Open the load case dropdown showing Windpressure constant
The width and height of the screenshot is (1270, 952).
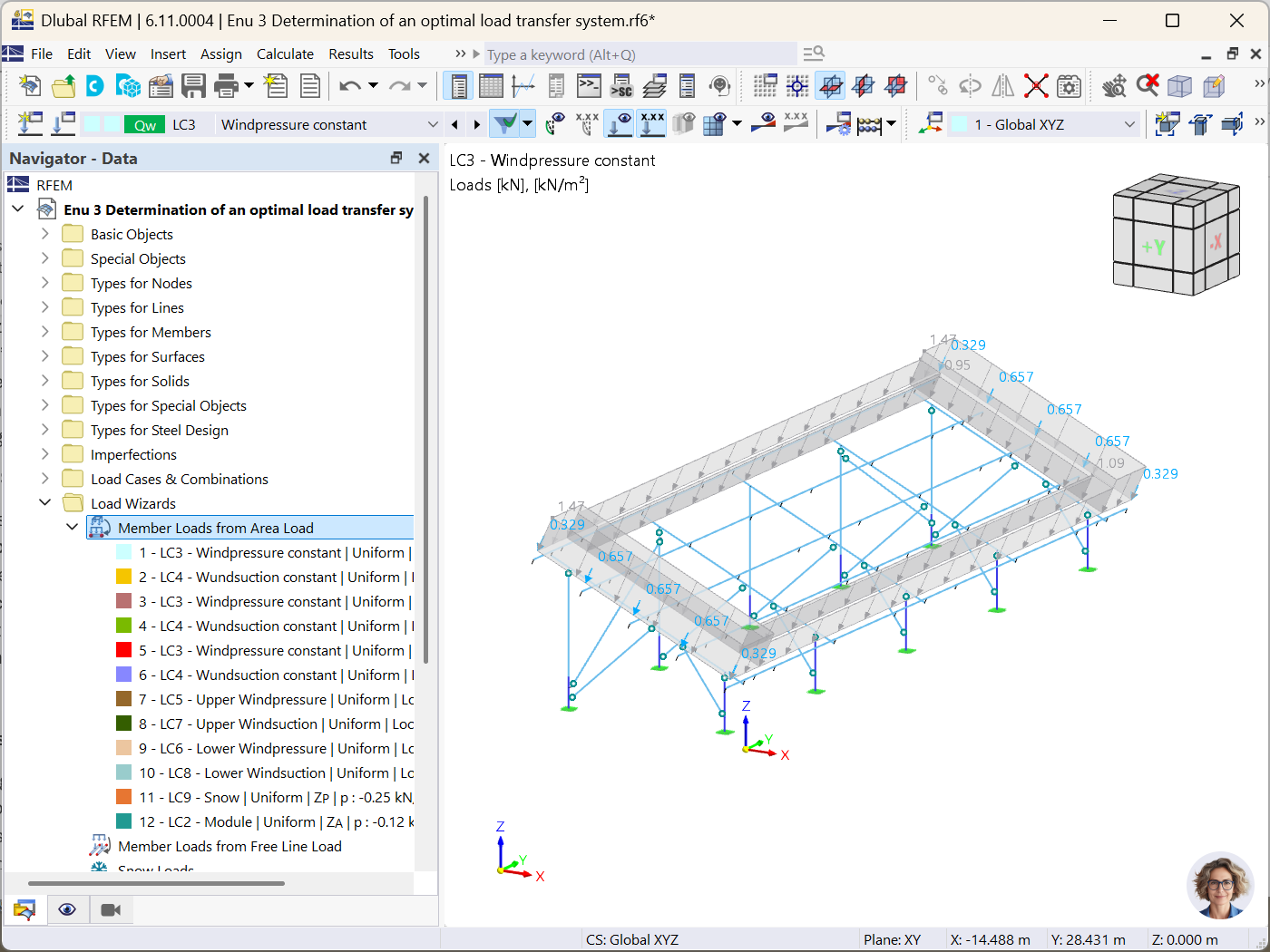click(327, 123)
